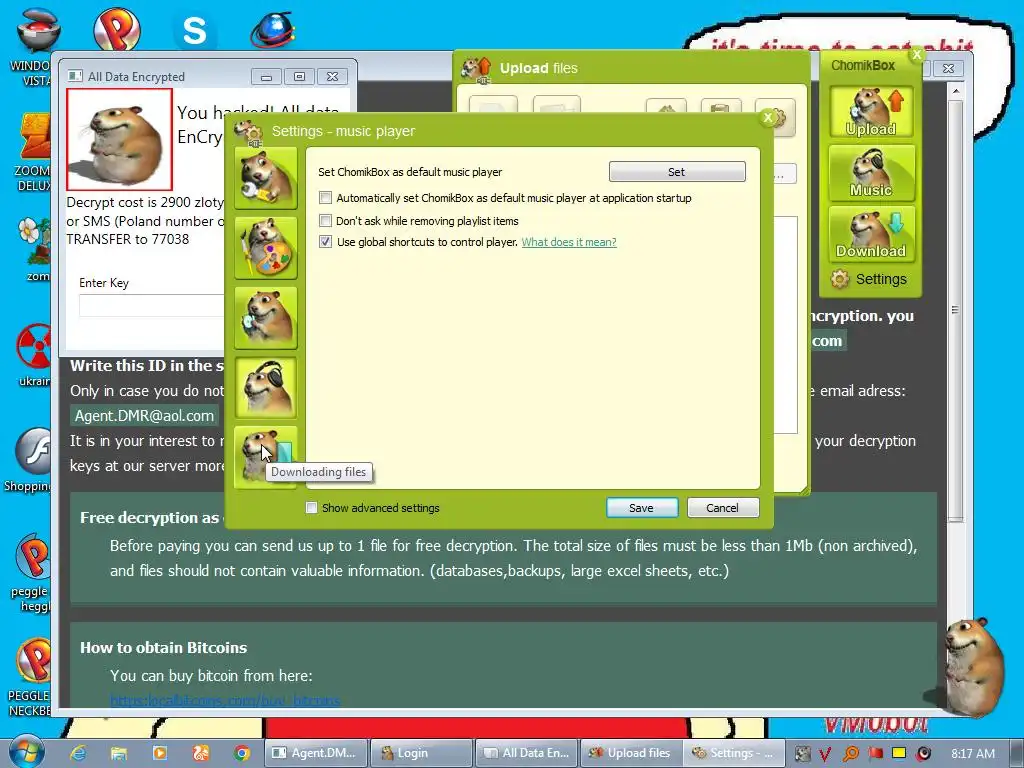Screen dimensions: 1024x768
Task: Click the Upload hamster button in ChomikBox
Action: click(x=871, y=112)
